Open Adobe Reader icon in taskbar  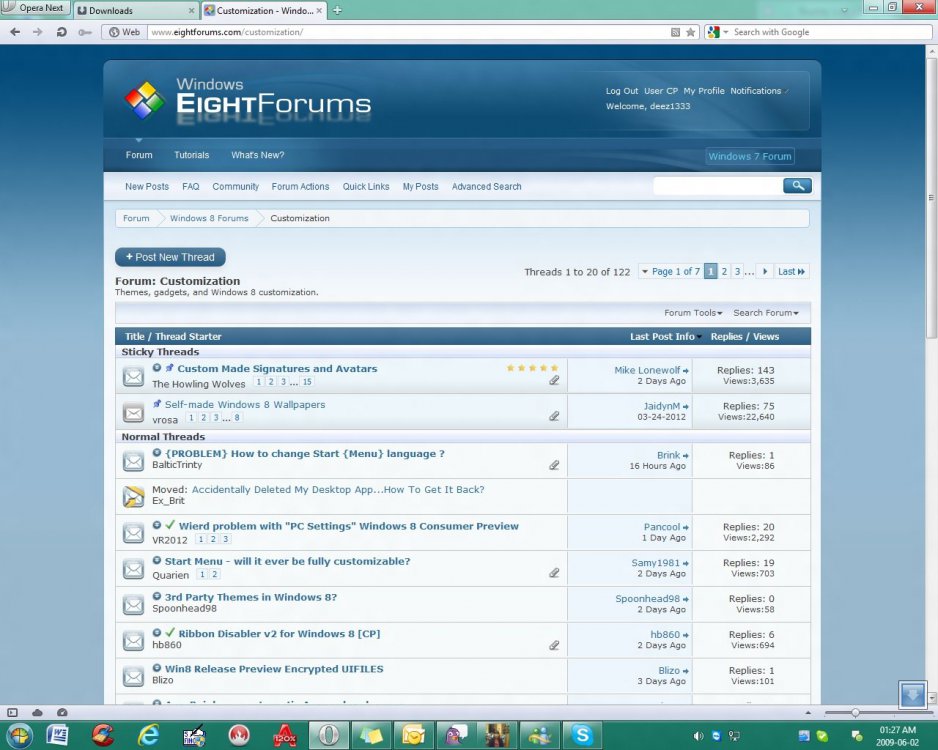coord(285,735)
